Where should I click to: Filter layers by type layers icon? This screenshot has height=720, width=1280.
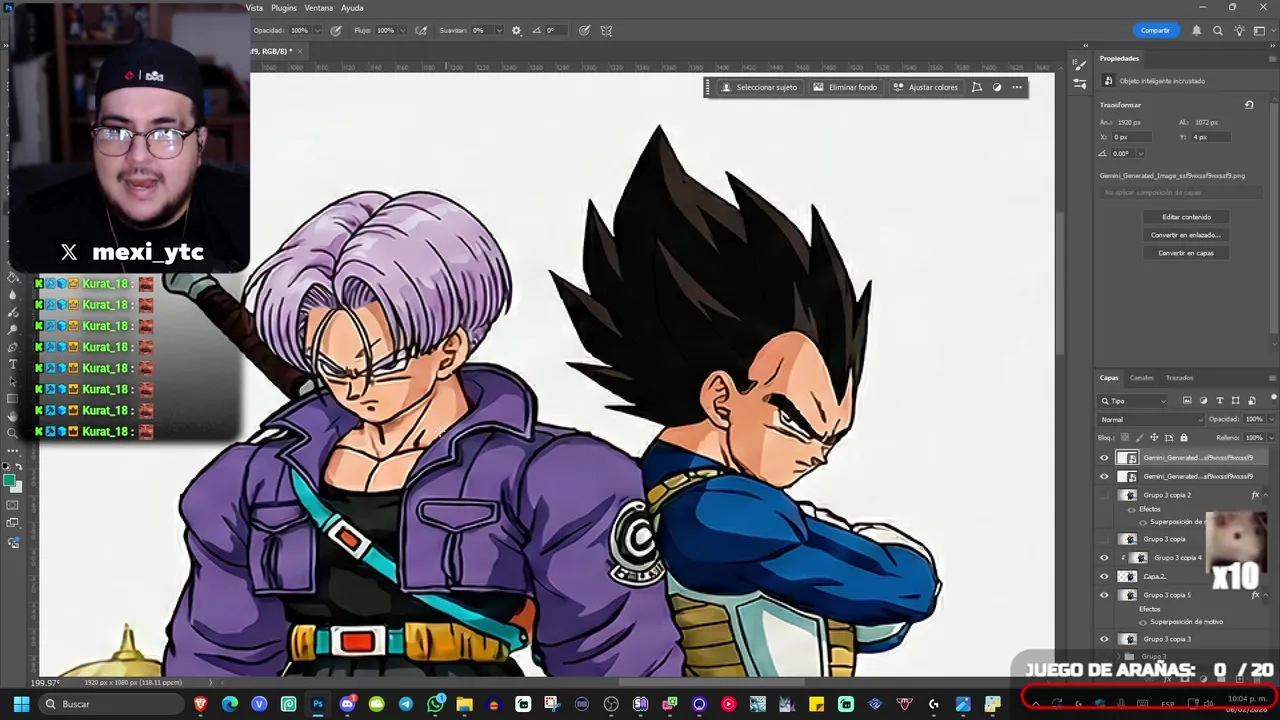(x=1219, y=401)
